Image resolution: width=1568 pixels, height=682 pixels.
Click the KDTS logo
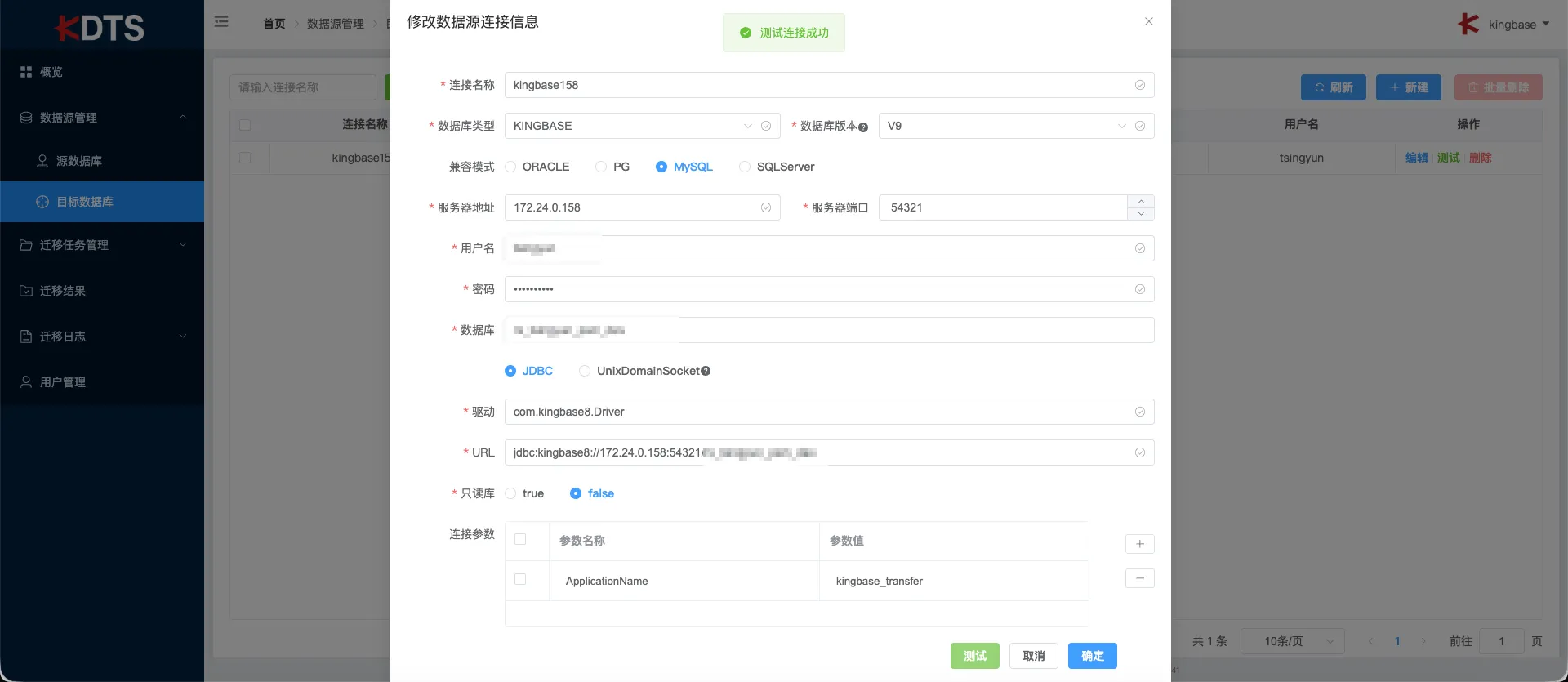tap(100, 27)
